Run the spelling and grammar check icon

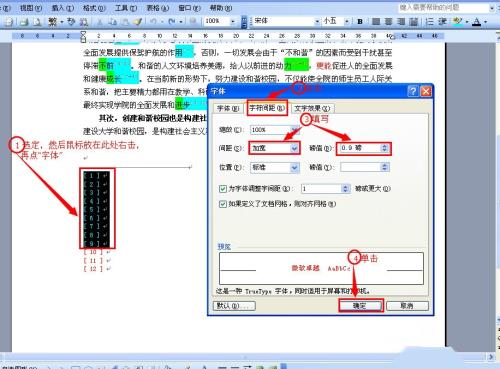[71, 22]
